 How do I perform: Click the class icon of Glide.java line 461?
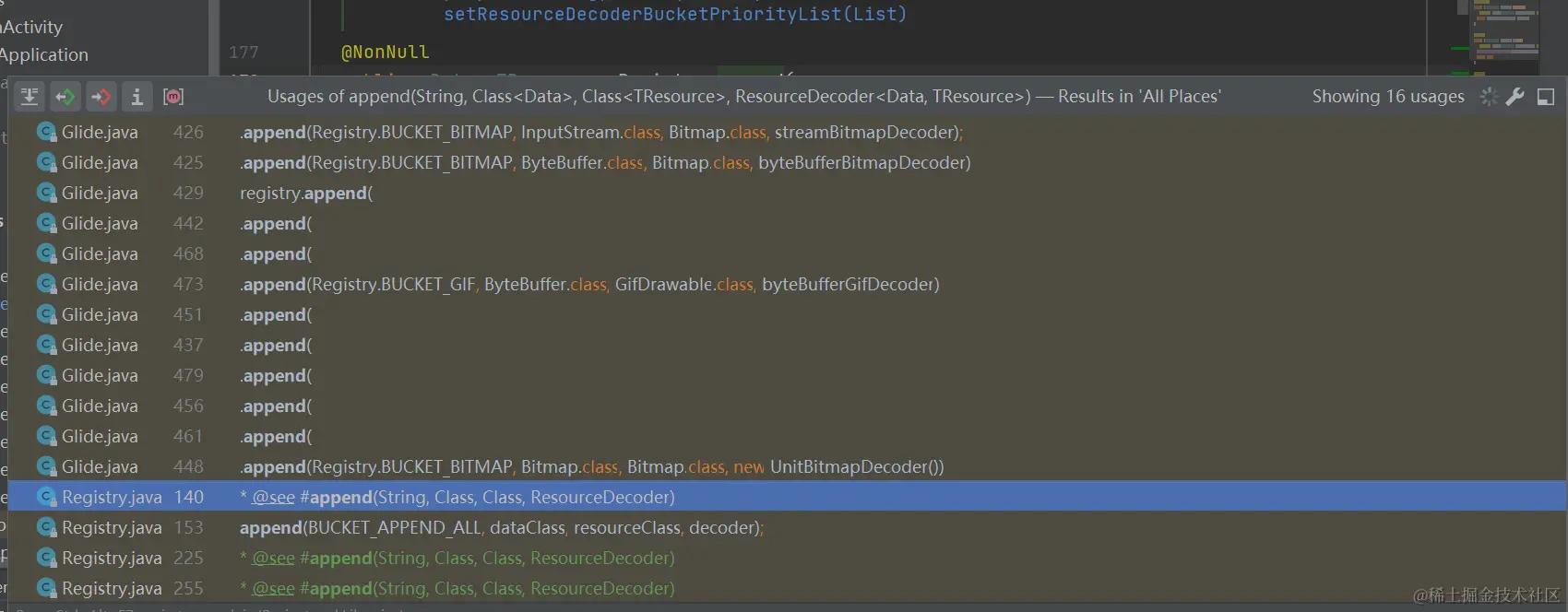click(x=46, y=437)
